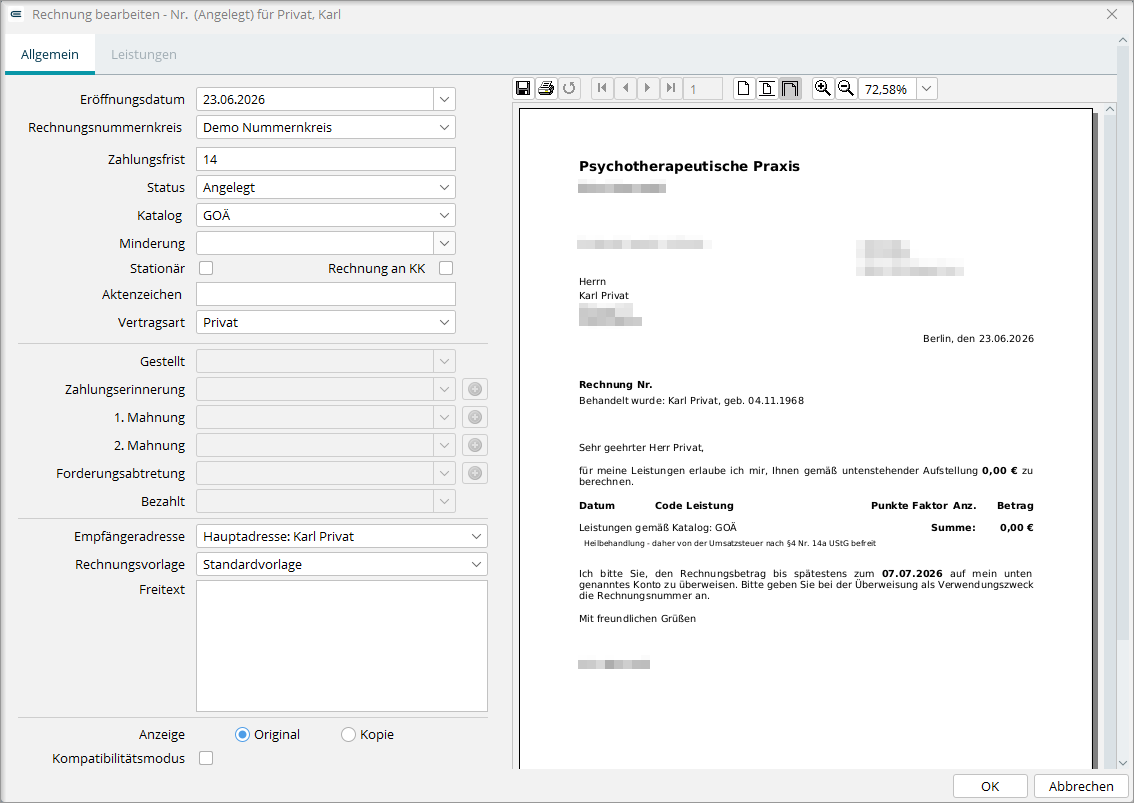Open the Eröffnungsdatum date picker

point(444,99)
